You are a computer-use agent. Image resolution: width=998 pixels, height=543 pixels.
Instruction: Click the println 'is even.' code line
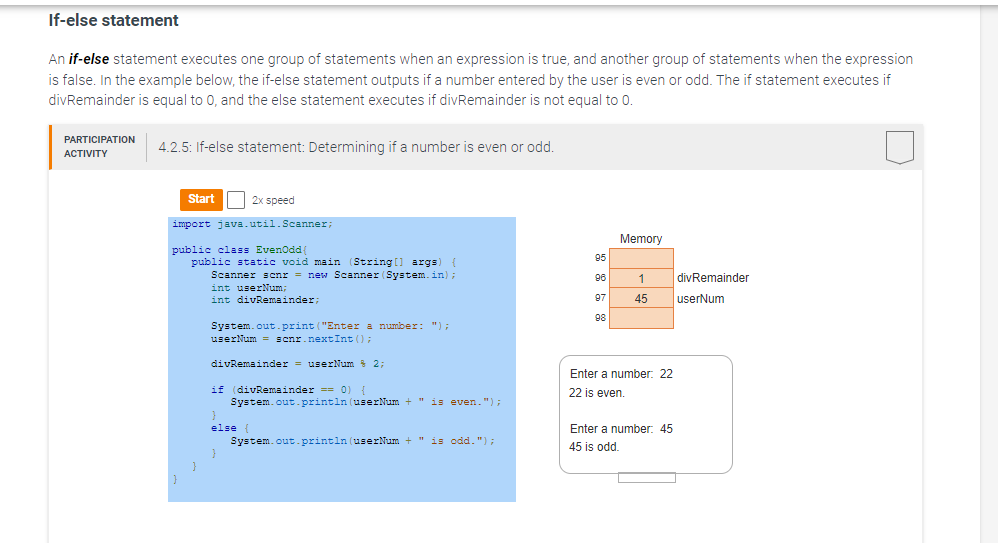tap(366, 402)
